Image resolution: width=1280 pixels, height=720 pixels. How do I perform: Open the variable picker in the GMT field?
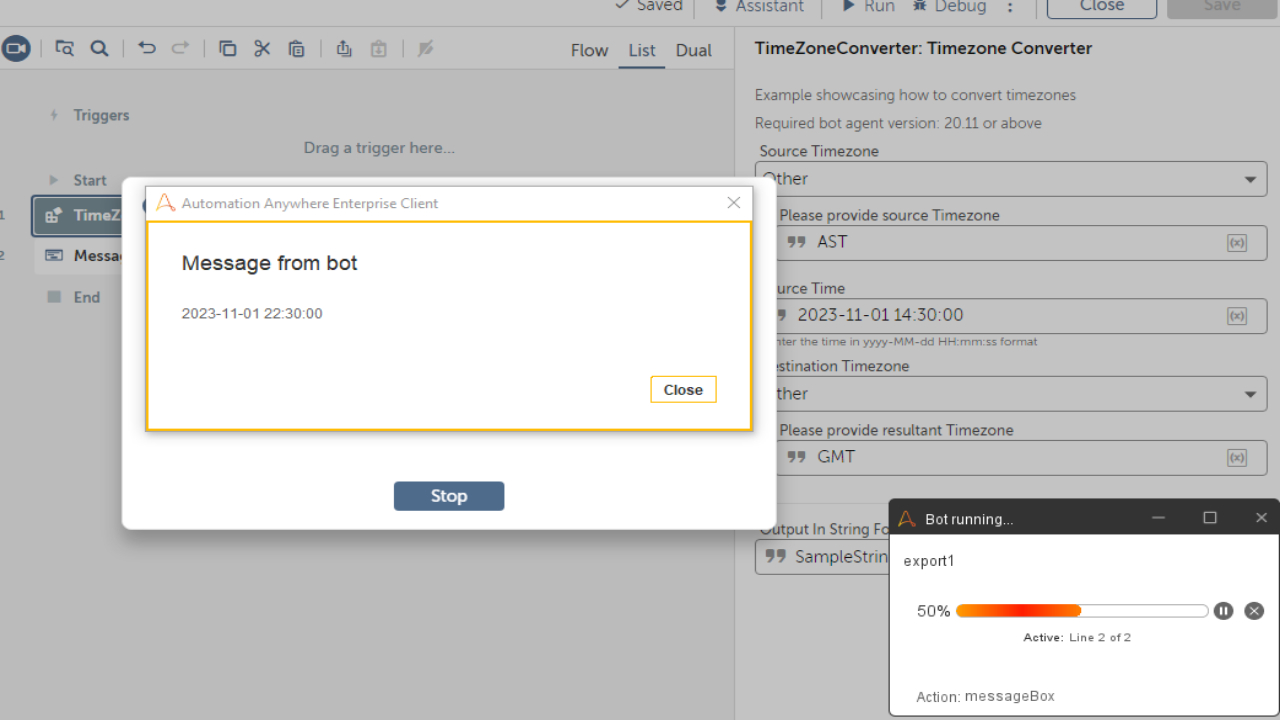(x=1237, y=457)
